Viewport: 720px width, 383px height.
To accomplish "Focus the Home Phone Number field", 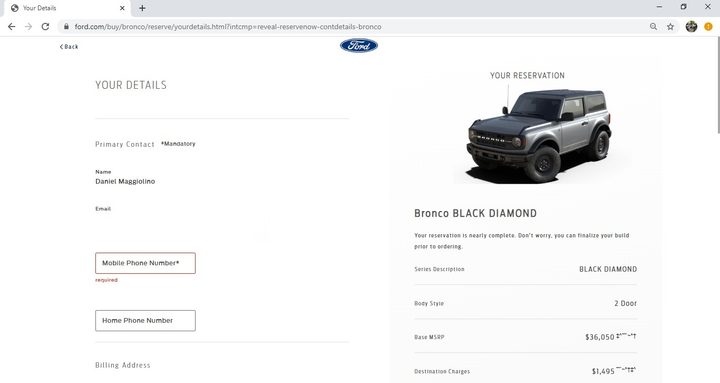I will click(145, 321).
